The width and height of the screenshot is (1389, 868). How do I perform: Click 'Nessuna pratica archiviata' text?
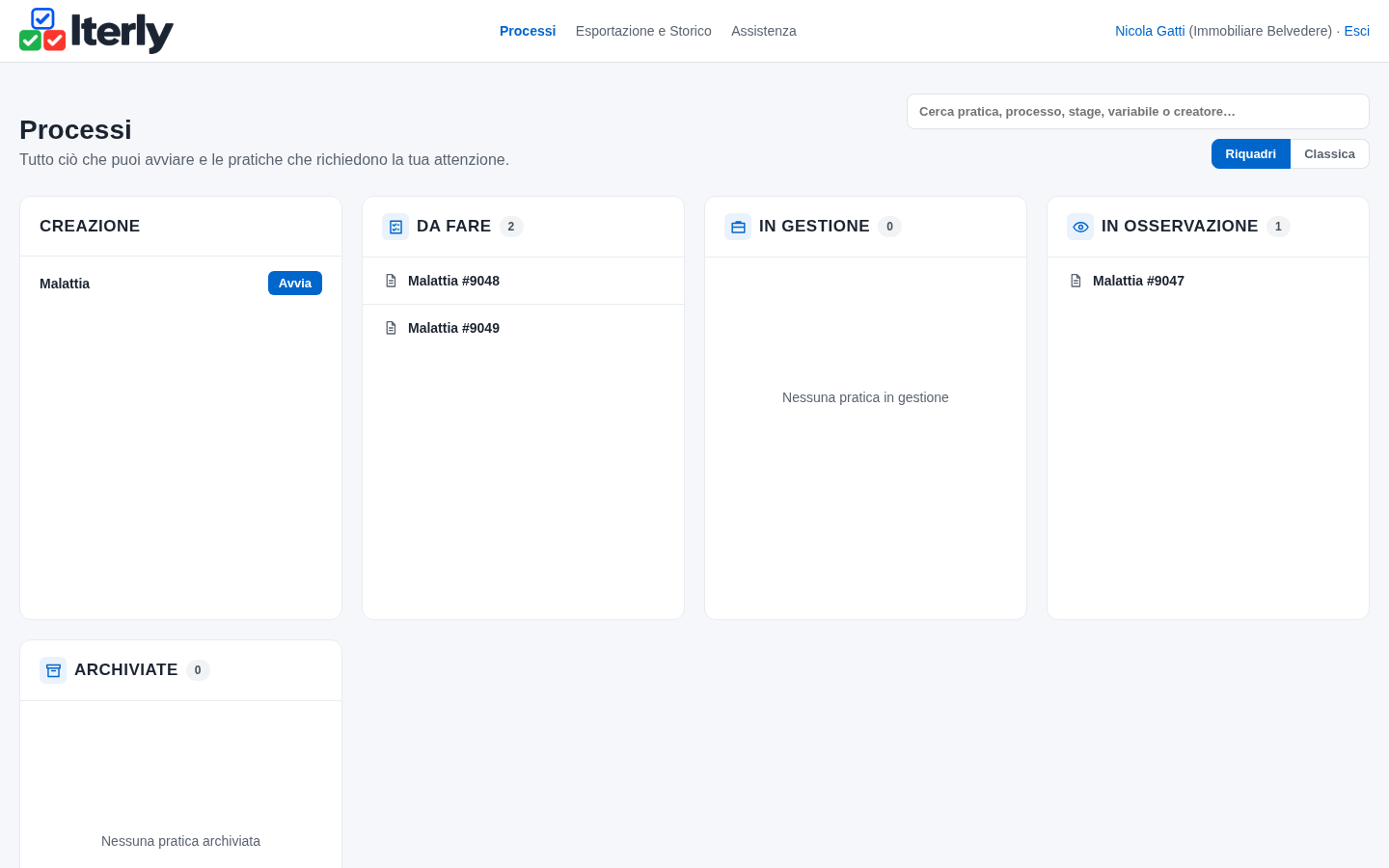[180, 841]
